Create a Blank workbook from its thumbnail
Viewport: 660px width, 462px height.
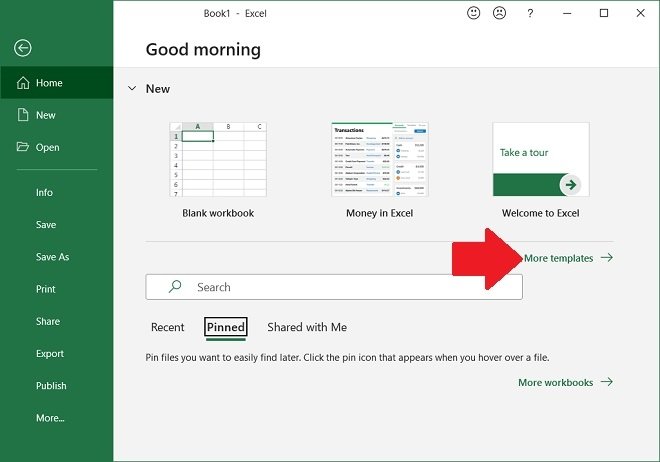218,159
